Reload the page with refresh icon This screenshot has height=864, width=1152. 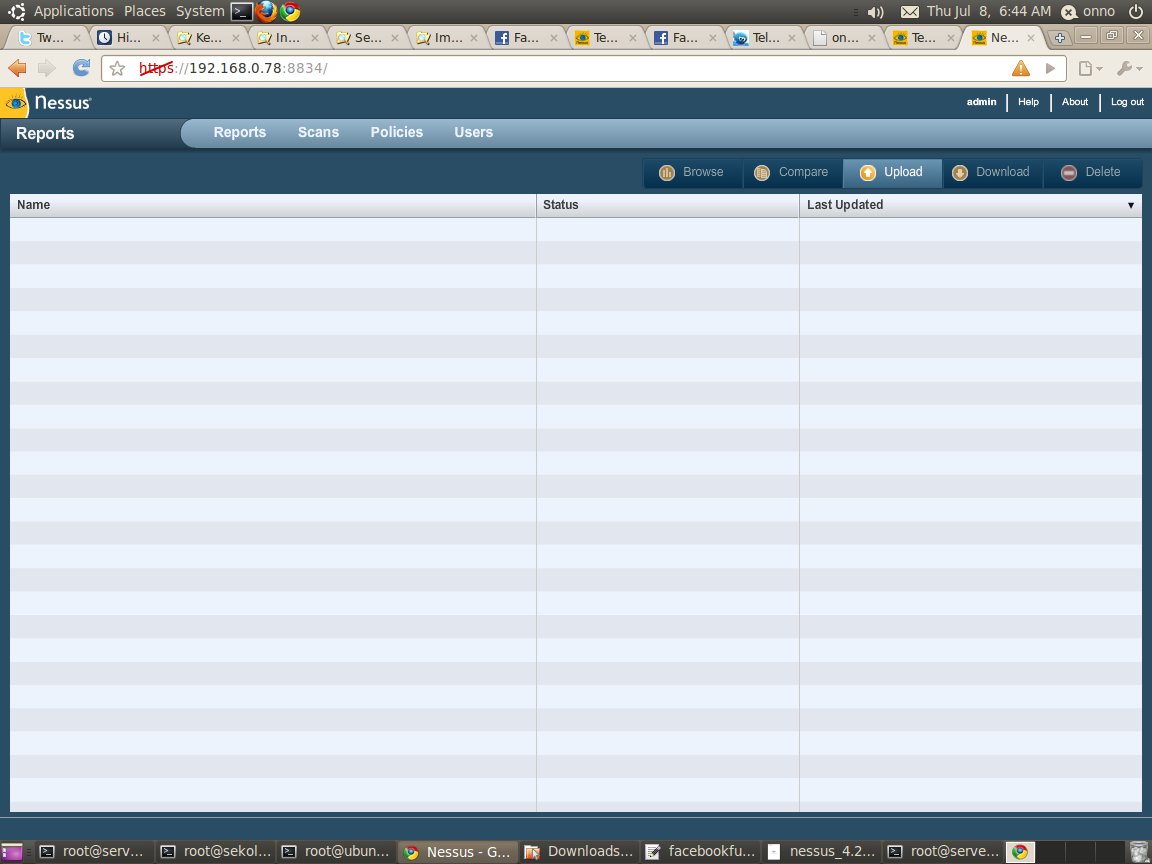81,68
